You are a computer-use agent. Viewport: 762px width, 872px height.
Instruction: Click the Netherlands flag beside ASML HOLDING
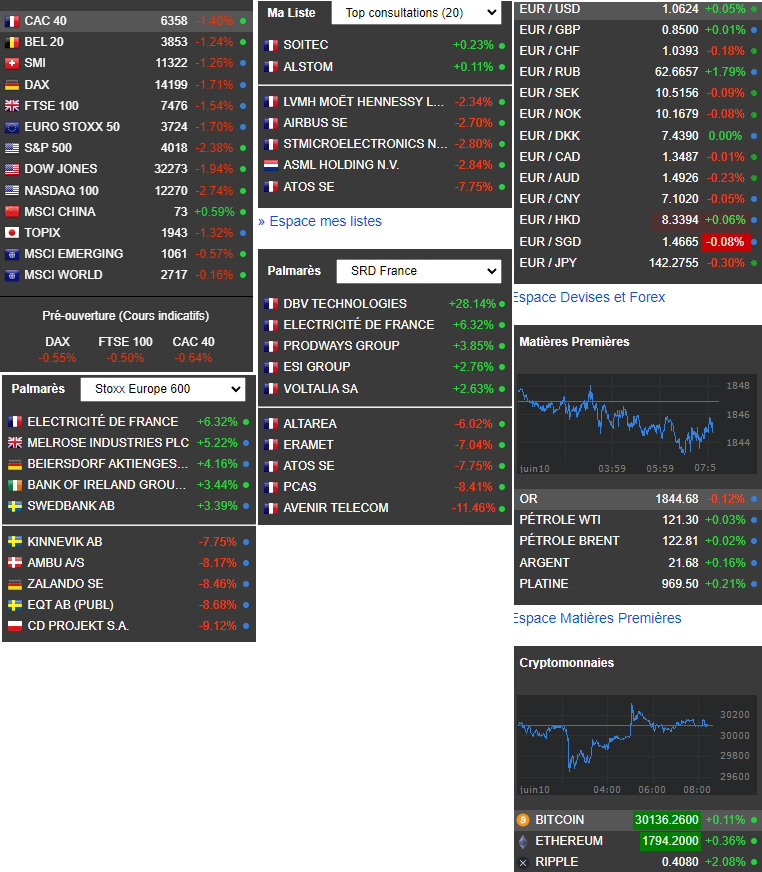(271, 165)
